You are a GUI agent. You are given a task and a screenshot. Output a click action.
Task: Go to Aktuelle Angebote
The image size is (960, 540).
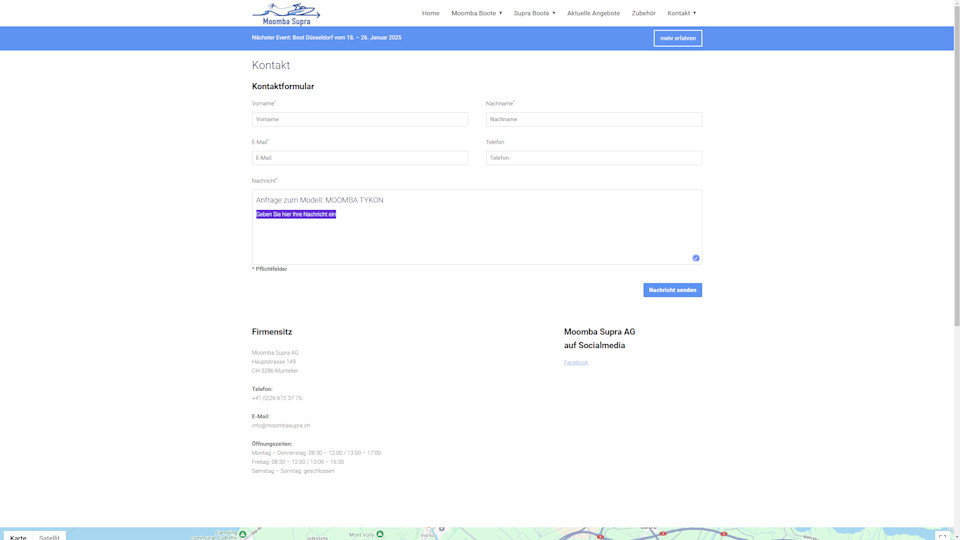coord(593,13)
